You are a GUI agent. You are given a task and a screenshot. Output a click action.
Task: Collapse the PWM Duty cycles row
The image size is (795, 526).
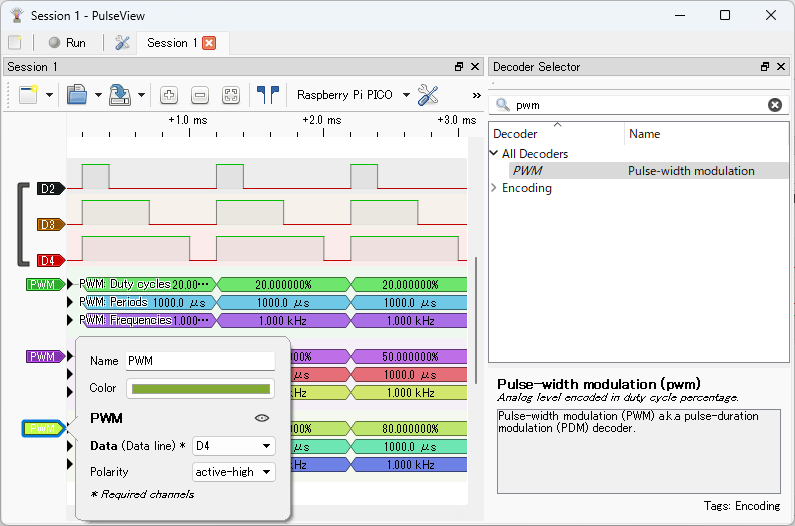pos(70,284)
